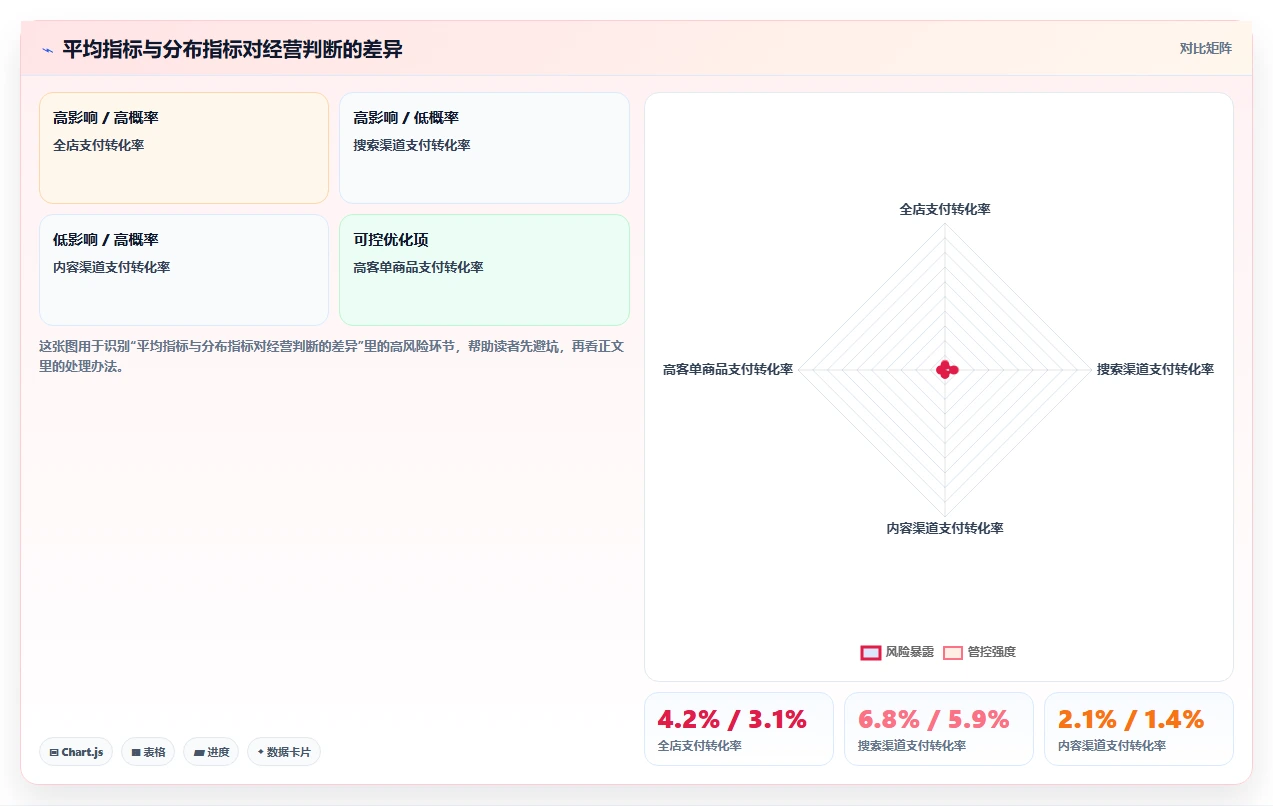Click the icon in the 进度 tag

tap(198, 752)
